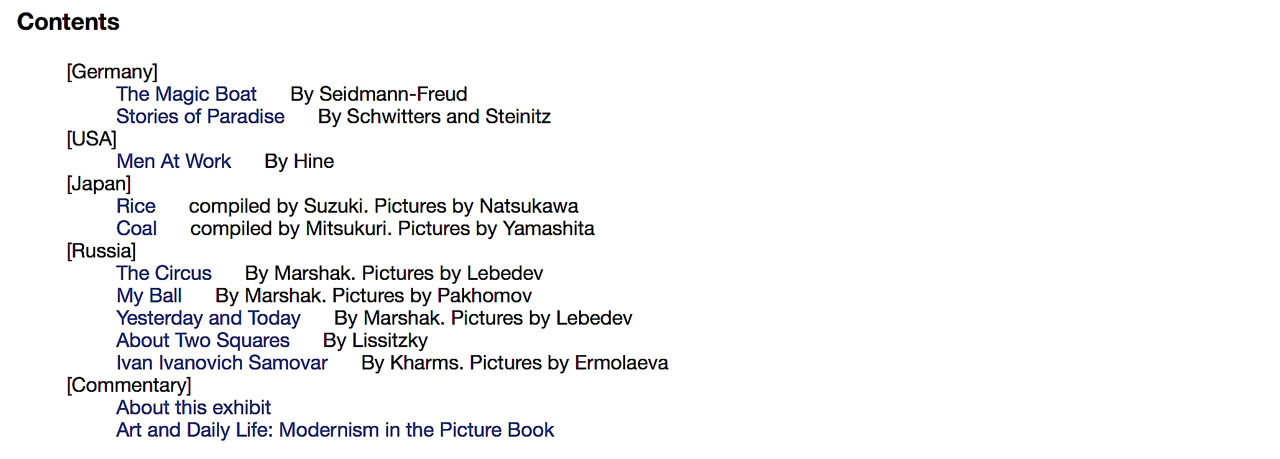Open About Two Squares link
Image resolution: width=1280 pixels, height=459 pixels.
pos(203,341)
